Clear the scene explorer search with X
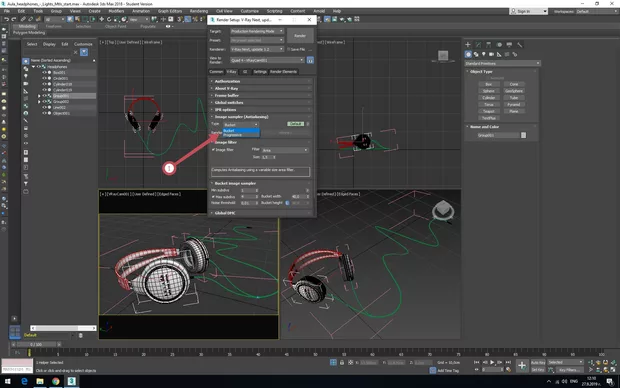The height and width of the screenshot is (388, 620). coord(76,52)
